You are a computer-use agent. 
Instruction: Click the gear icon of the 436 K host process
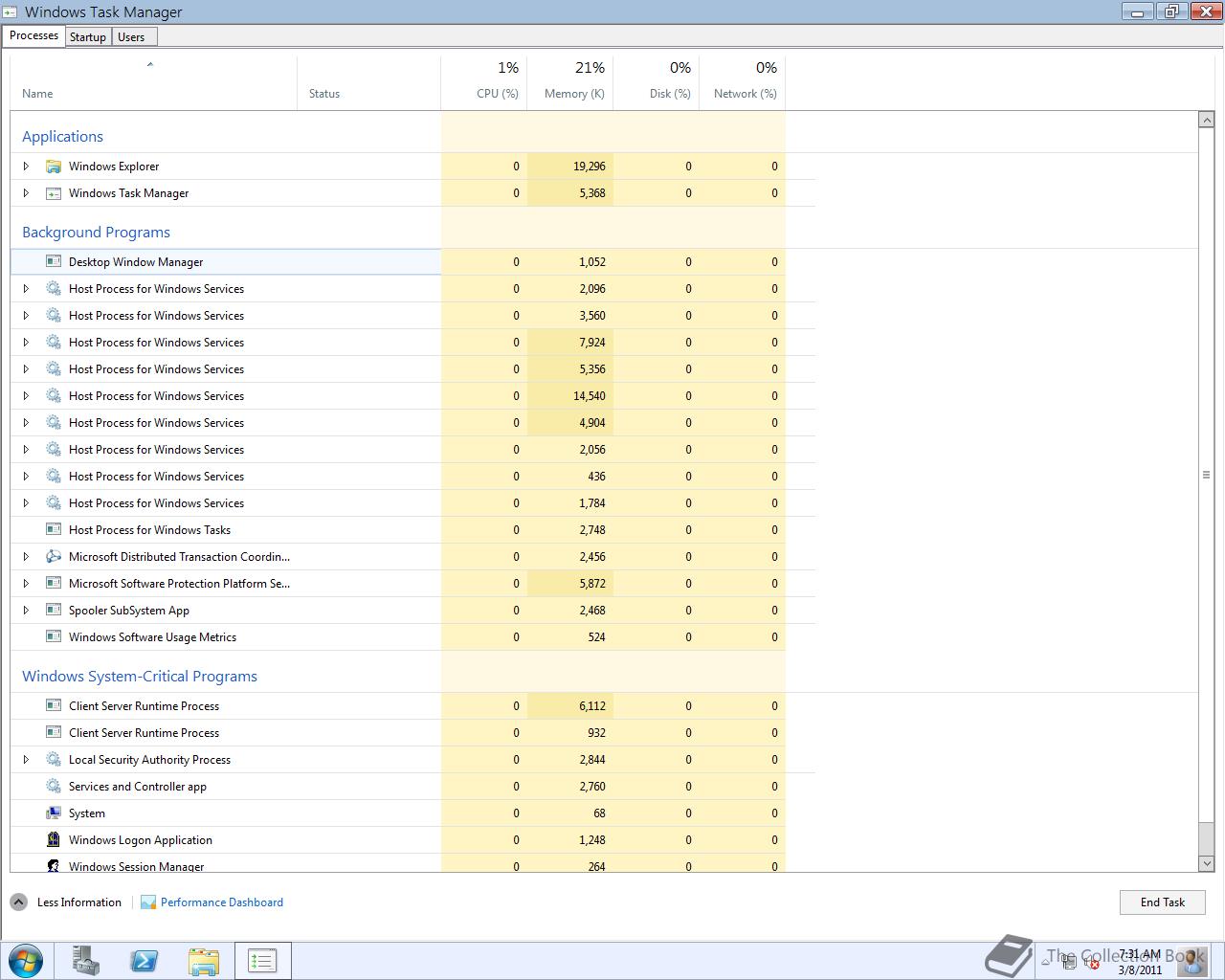pos(54,477)
